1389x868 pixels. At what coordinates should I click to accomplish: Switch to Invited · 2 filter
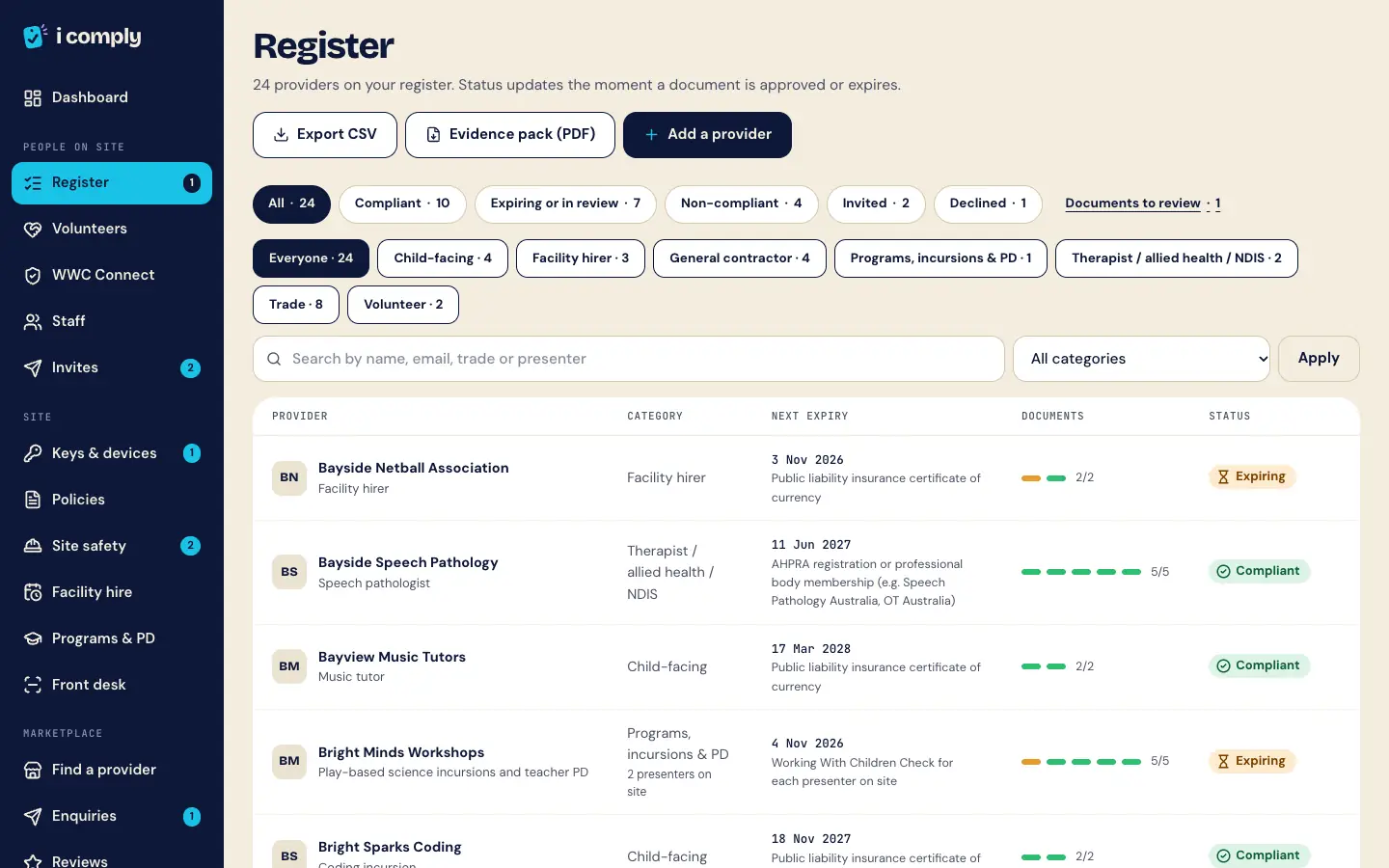[x=876, y=203]
